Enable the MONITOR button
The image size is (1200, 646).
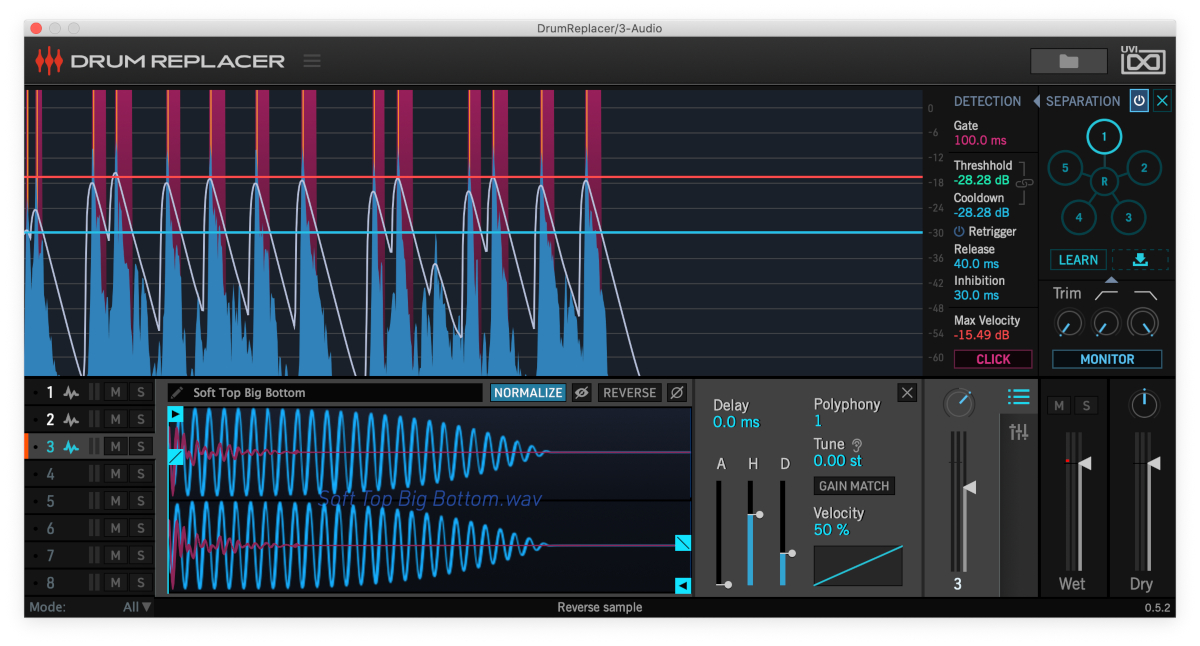click(x=1107, y=359)
